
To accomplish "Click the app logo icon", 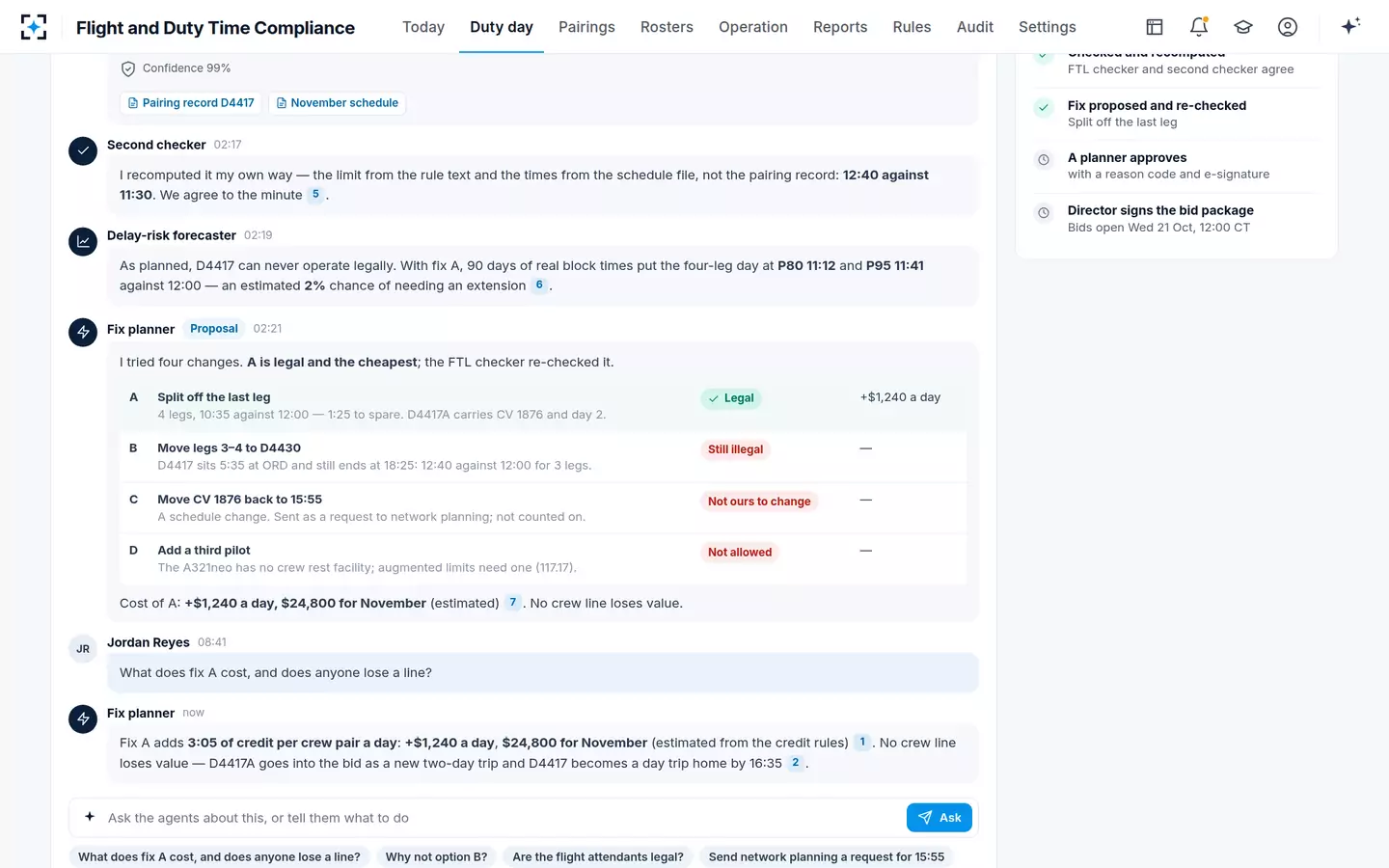I will (34, 27).
